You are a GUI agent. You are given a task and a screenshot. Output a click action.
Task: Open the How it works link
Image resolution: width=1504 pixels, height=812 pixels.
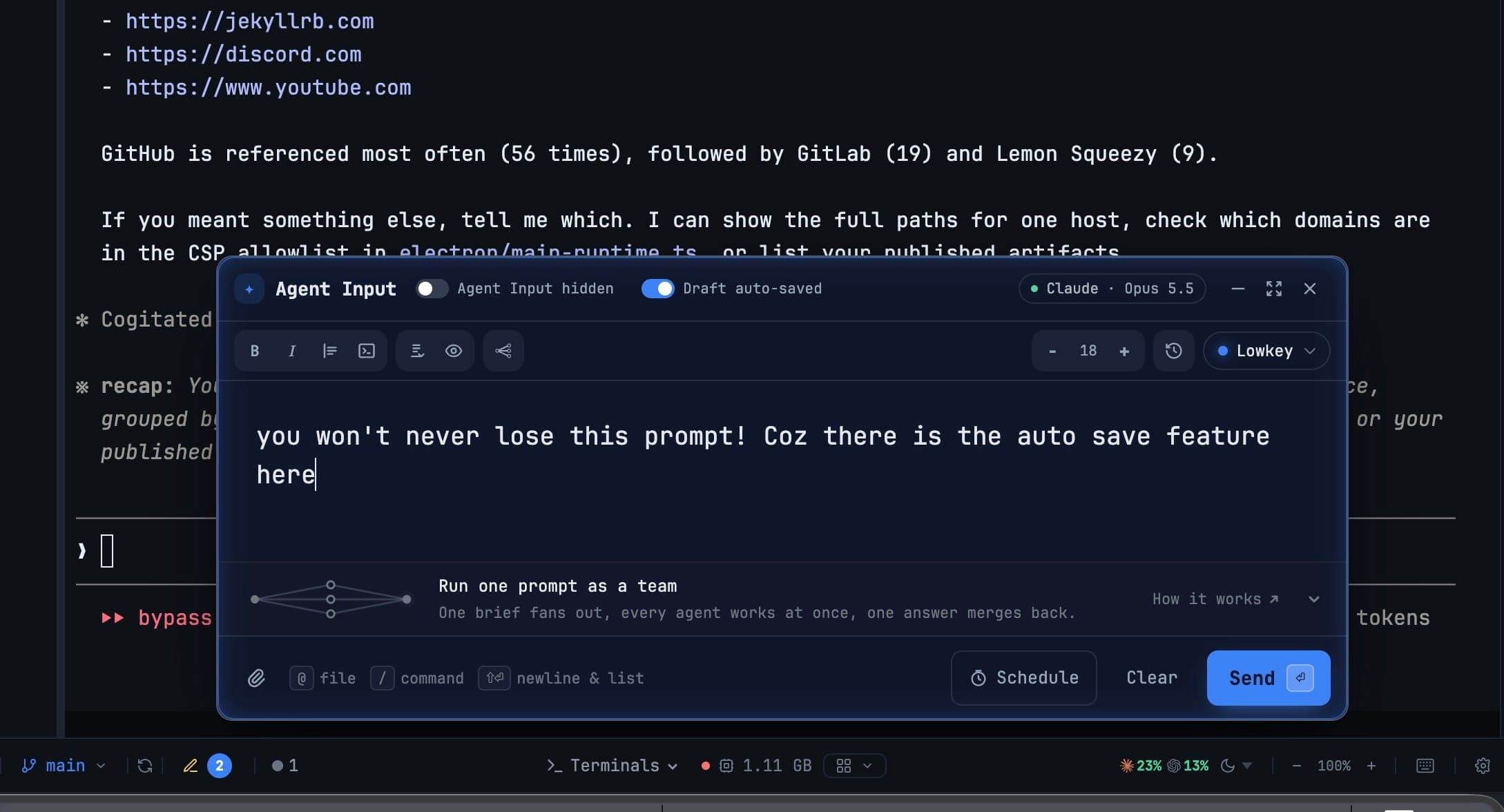(x=1215, y=599)
